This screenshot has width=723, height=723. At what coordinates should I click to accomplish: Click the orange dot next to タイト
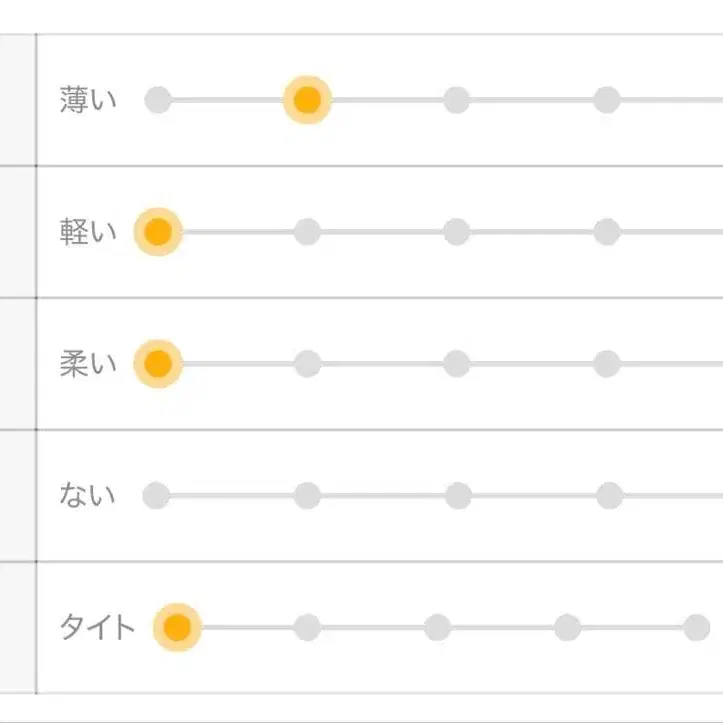[x=177, y=627]
